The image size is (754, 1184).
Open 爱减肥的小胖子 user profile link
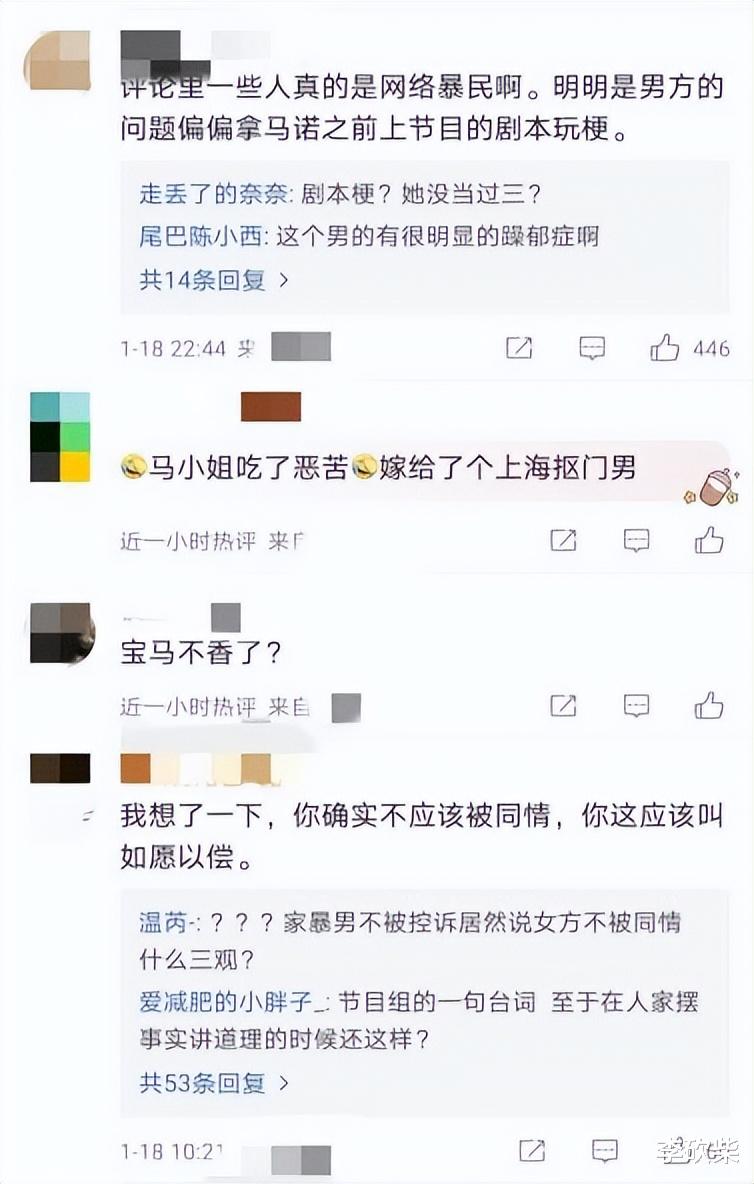click(227, 1002)
